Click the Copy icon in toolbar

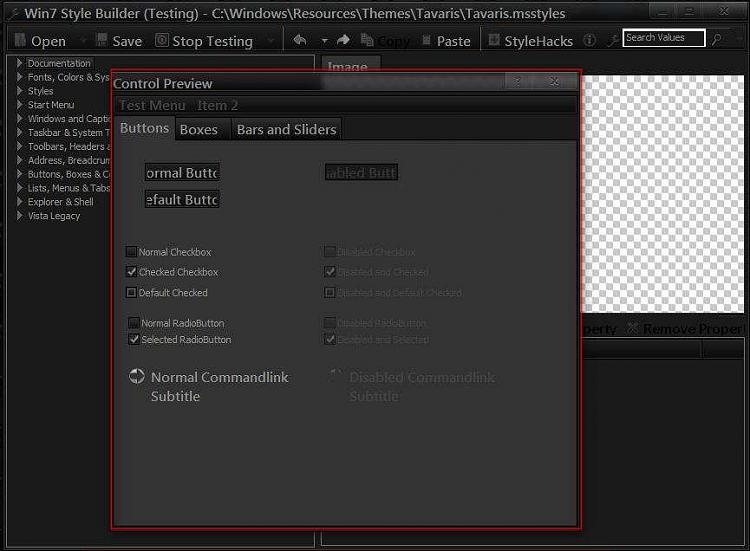point(367,40)
